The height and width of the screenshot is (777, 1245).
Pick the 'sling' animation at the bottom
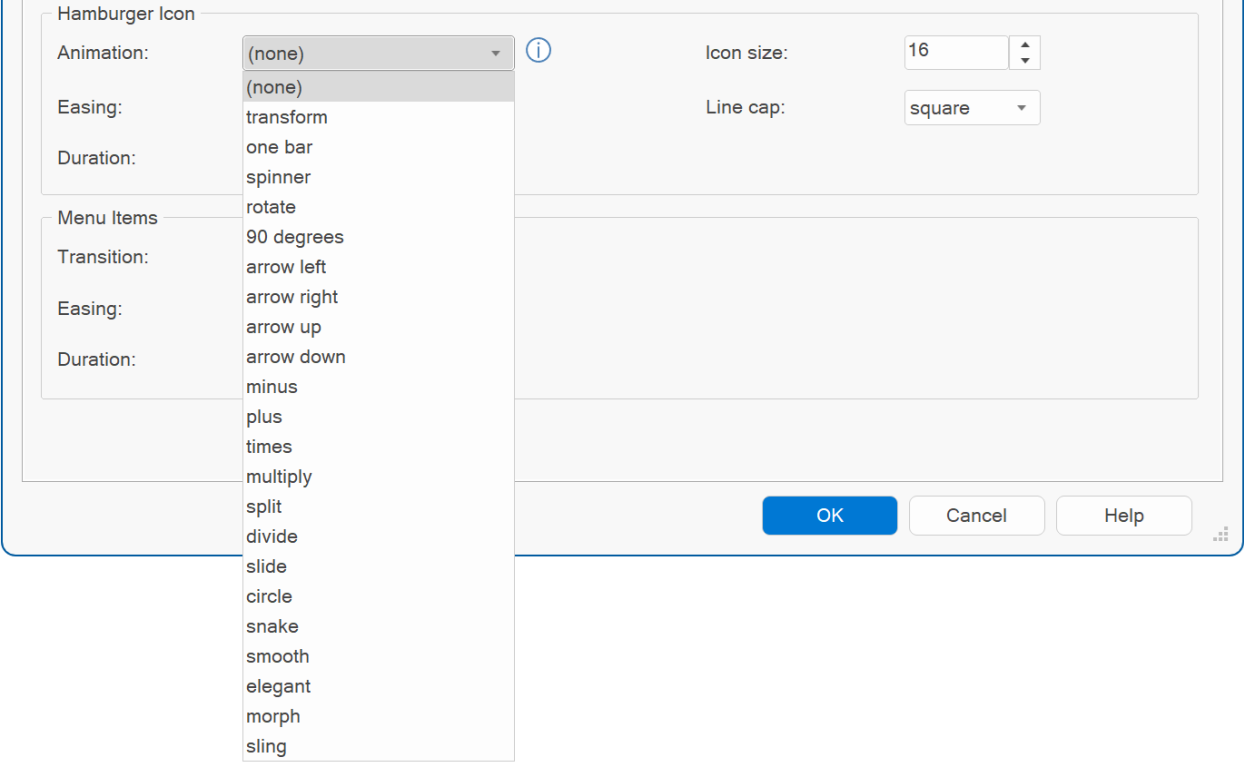(x=266, y=747)
